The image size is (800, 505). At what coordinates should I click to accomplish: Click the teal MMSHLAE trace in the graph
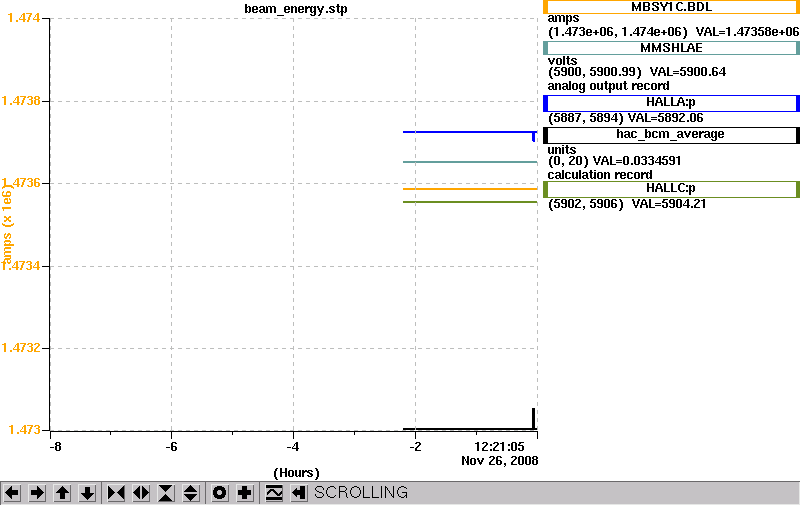tap(469, 162)
